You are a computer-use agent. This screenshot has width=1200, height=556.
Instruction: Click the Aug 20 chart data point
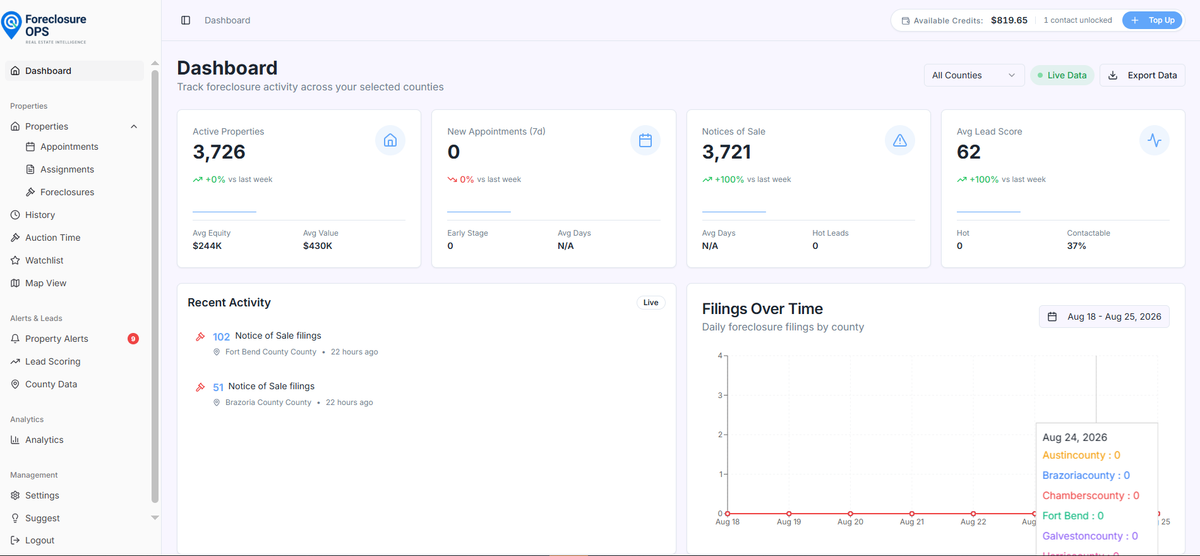click(x=850, y=514)
